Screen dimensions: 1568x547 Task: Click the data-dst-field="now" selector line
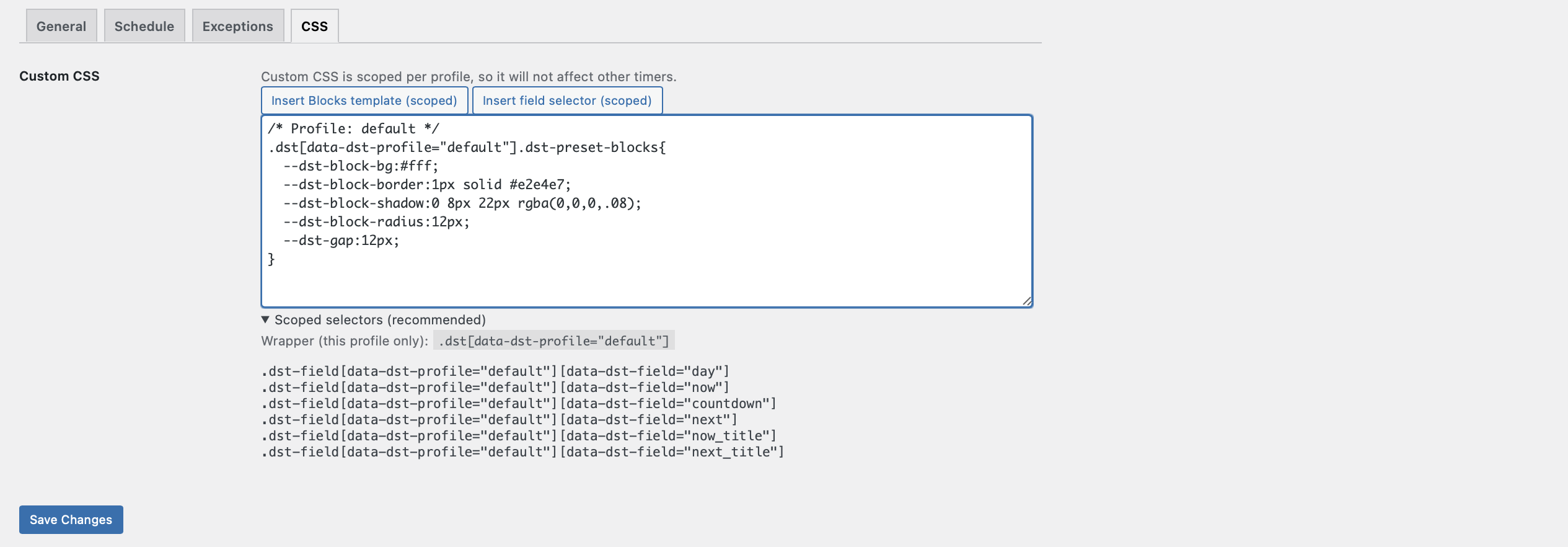coord(495,387)
